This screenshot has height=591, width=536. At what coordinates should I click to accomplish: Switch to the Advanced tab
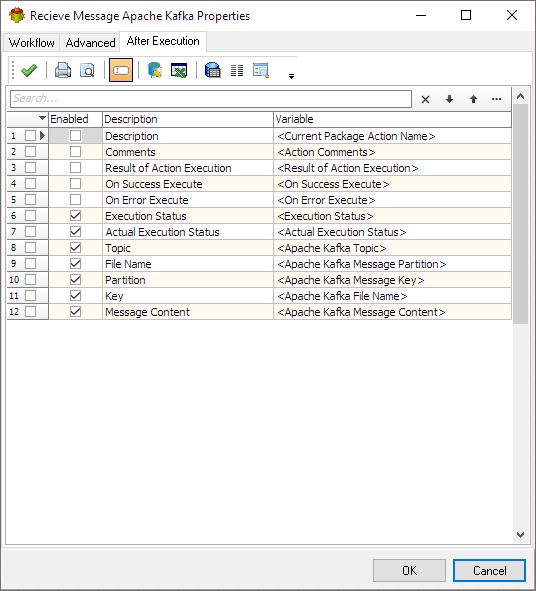point(90,43)
